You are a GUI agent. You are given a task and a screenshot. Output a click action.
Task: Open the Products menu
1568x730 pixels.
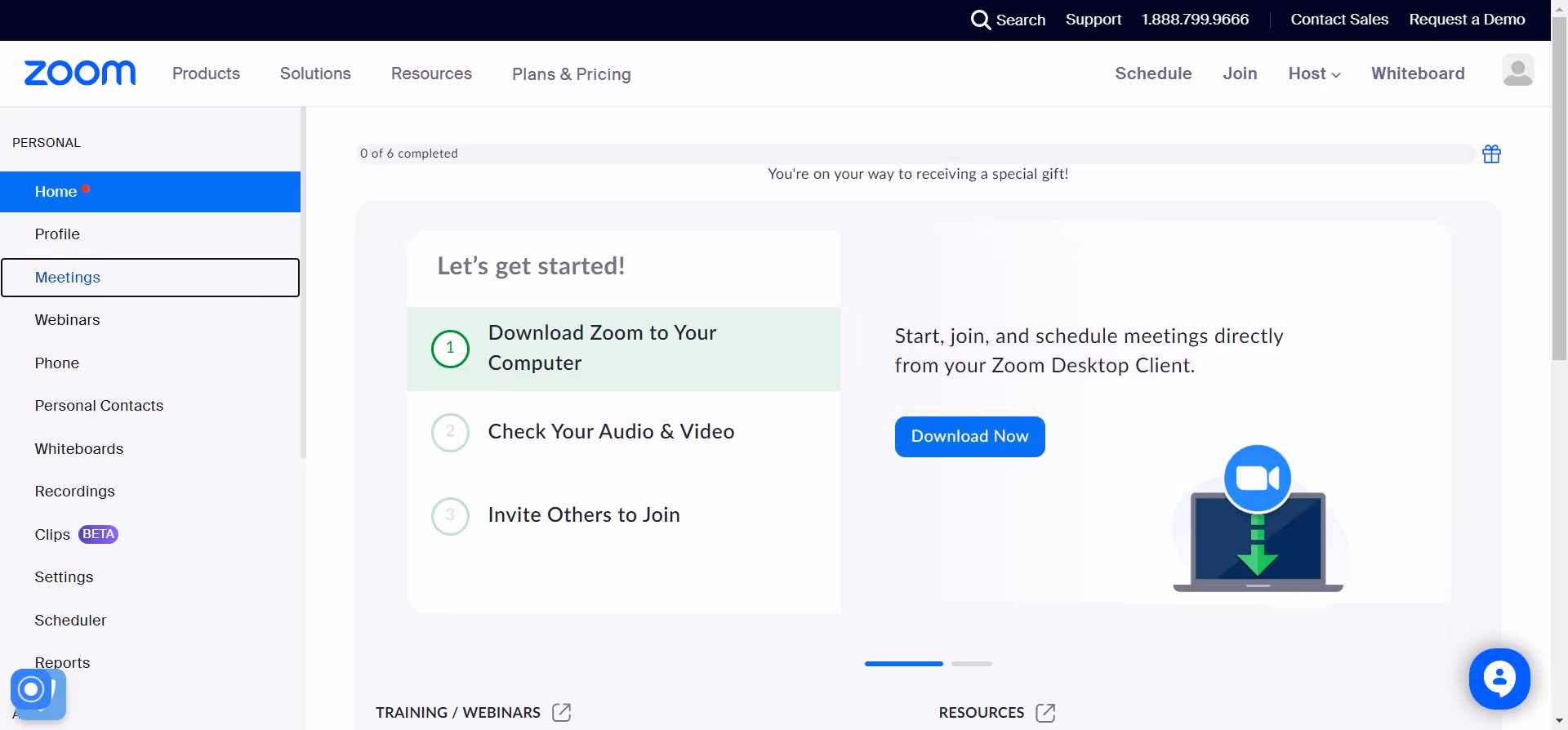pos(206,73)
